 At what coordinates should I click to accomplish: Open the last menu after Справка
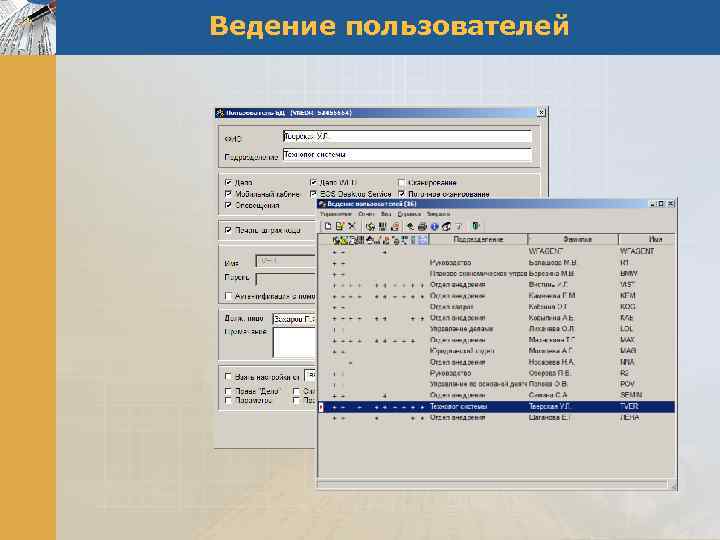(438, 214)
